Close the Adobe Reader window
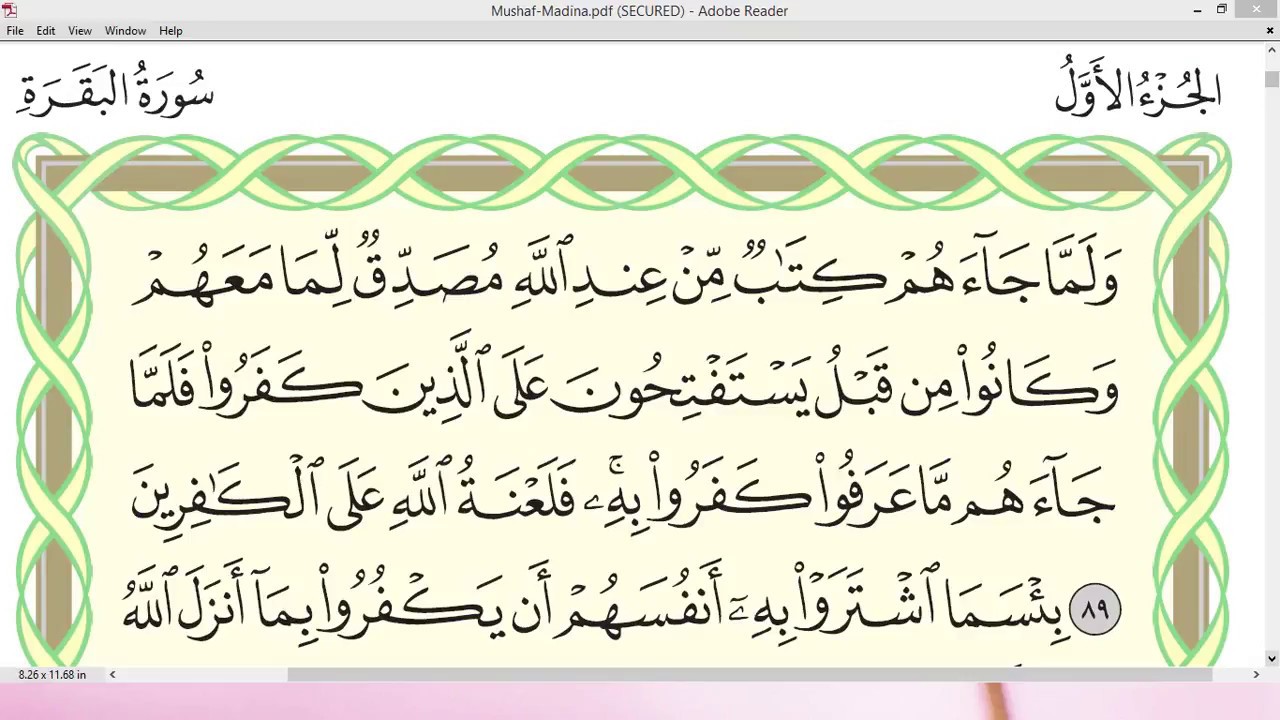This screenshot has width=1280, height=720. (1256, 10)
